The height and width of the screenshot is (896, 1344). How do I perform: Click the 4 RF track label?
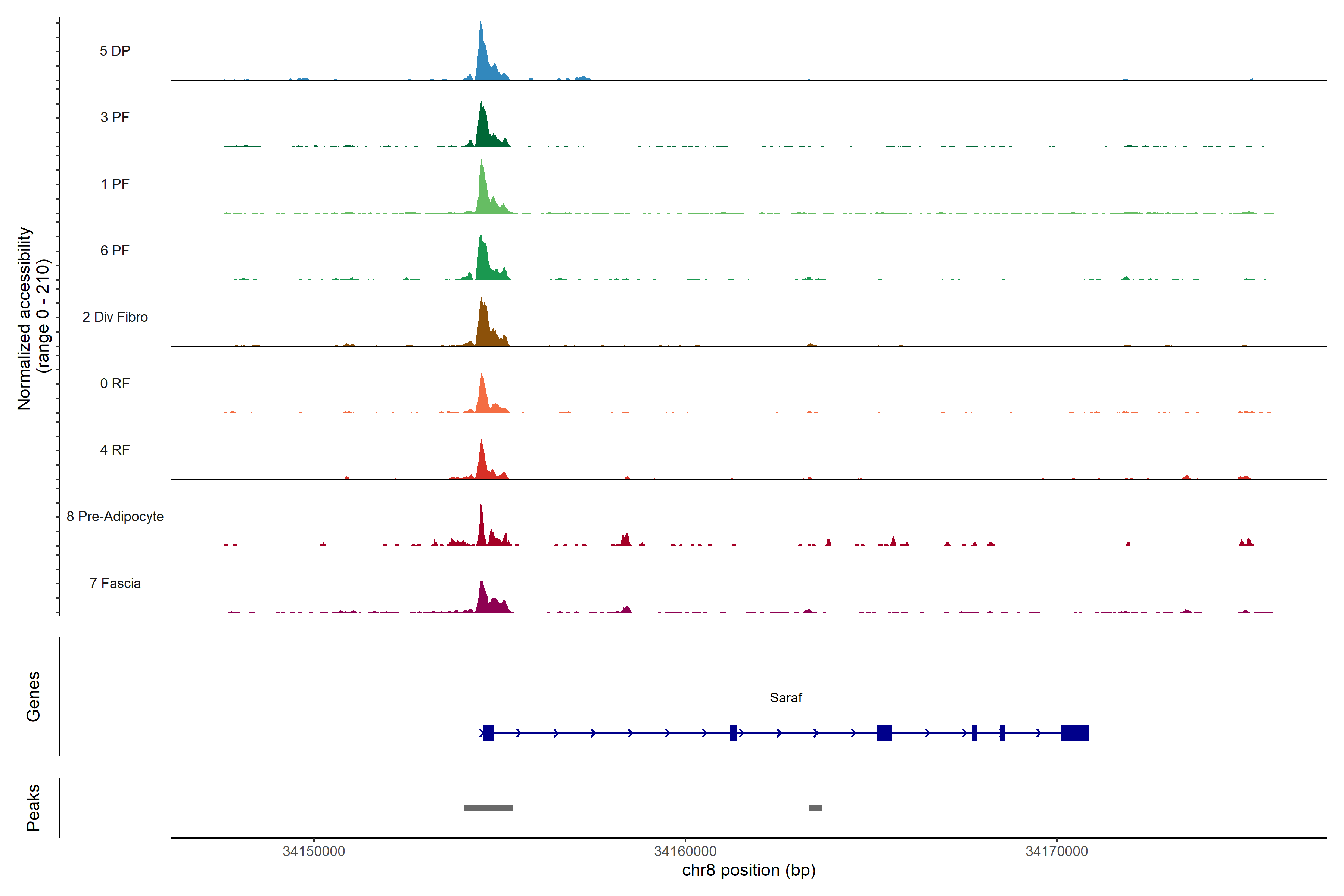tap(115, 450)
